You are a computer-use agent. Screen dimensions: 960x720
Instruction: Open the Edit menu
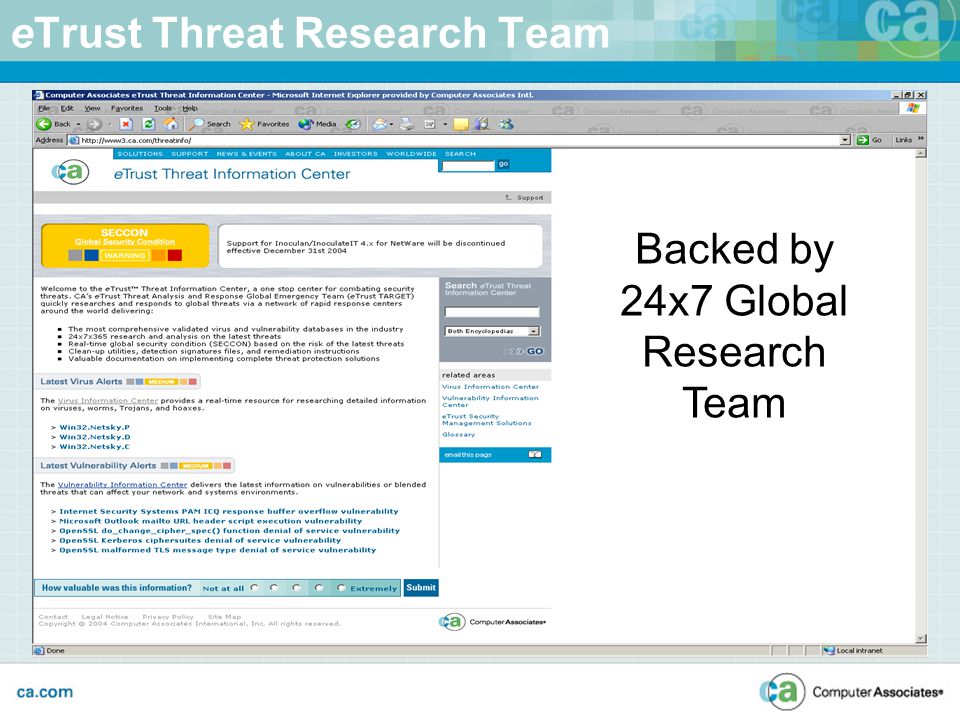coord(67,108)
